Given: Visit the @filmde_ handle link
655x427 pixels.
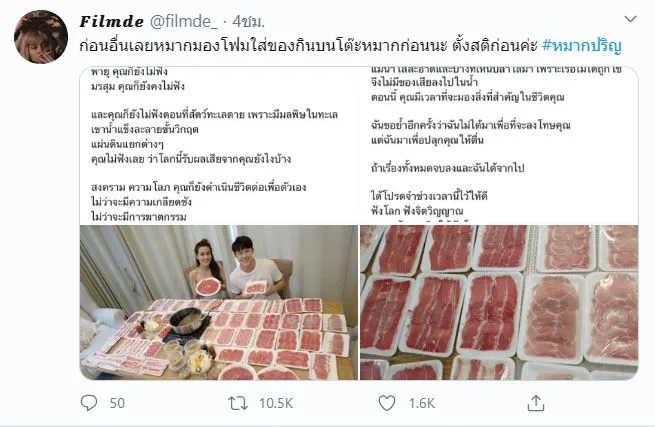Looking at the screenshot, I should [x=184, y=21].
